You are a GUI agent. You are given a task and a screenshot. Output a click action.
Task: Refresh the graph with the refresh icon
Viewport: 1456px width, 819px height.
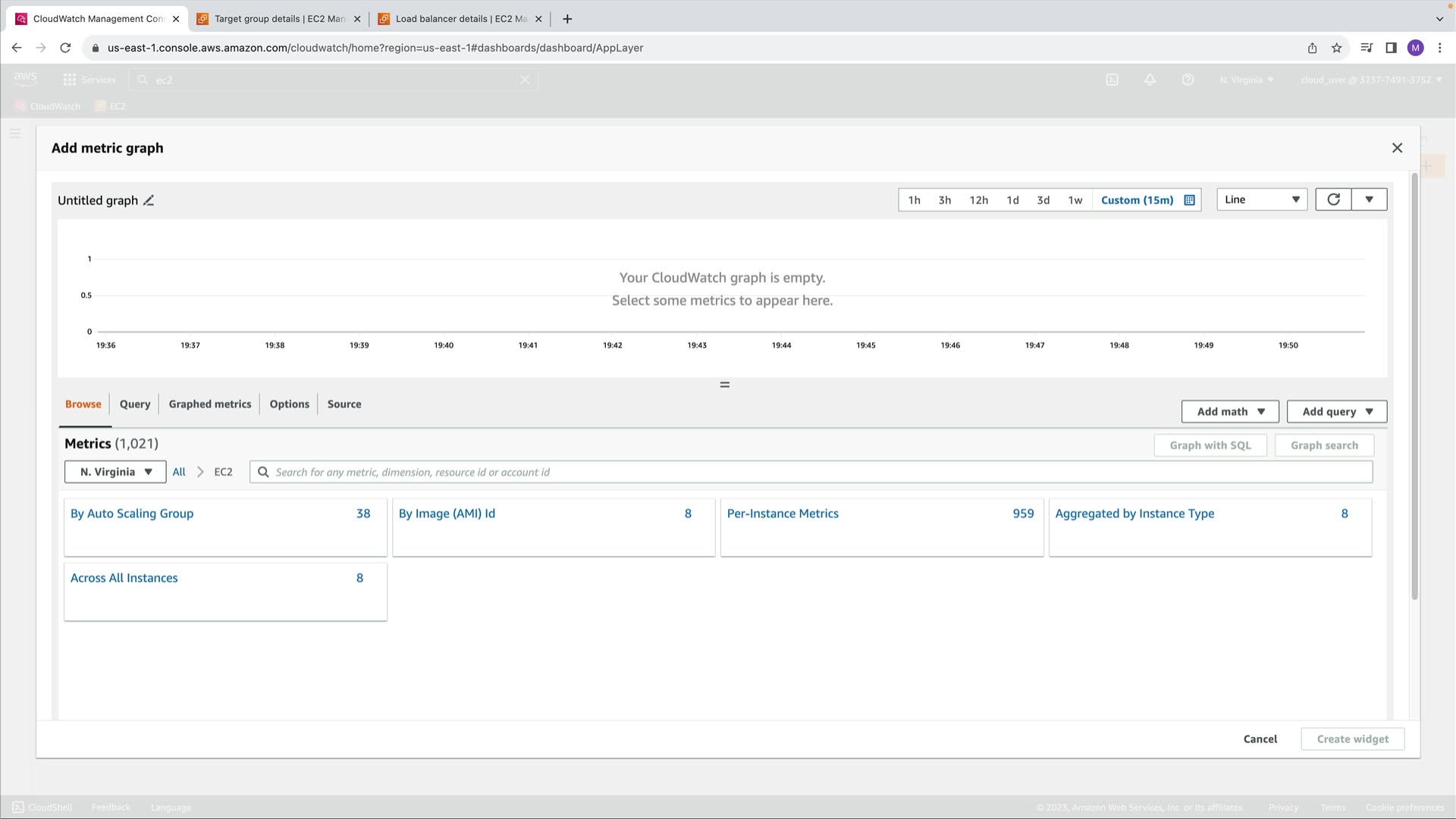point(1333,199)
